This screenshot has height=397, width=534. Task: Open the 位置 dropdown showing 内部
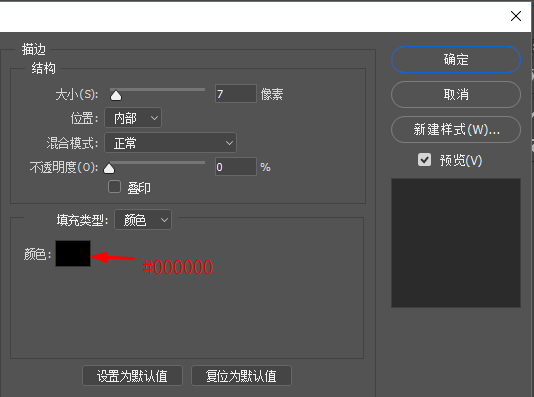coord(133,118)
